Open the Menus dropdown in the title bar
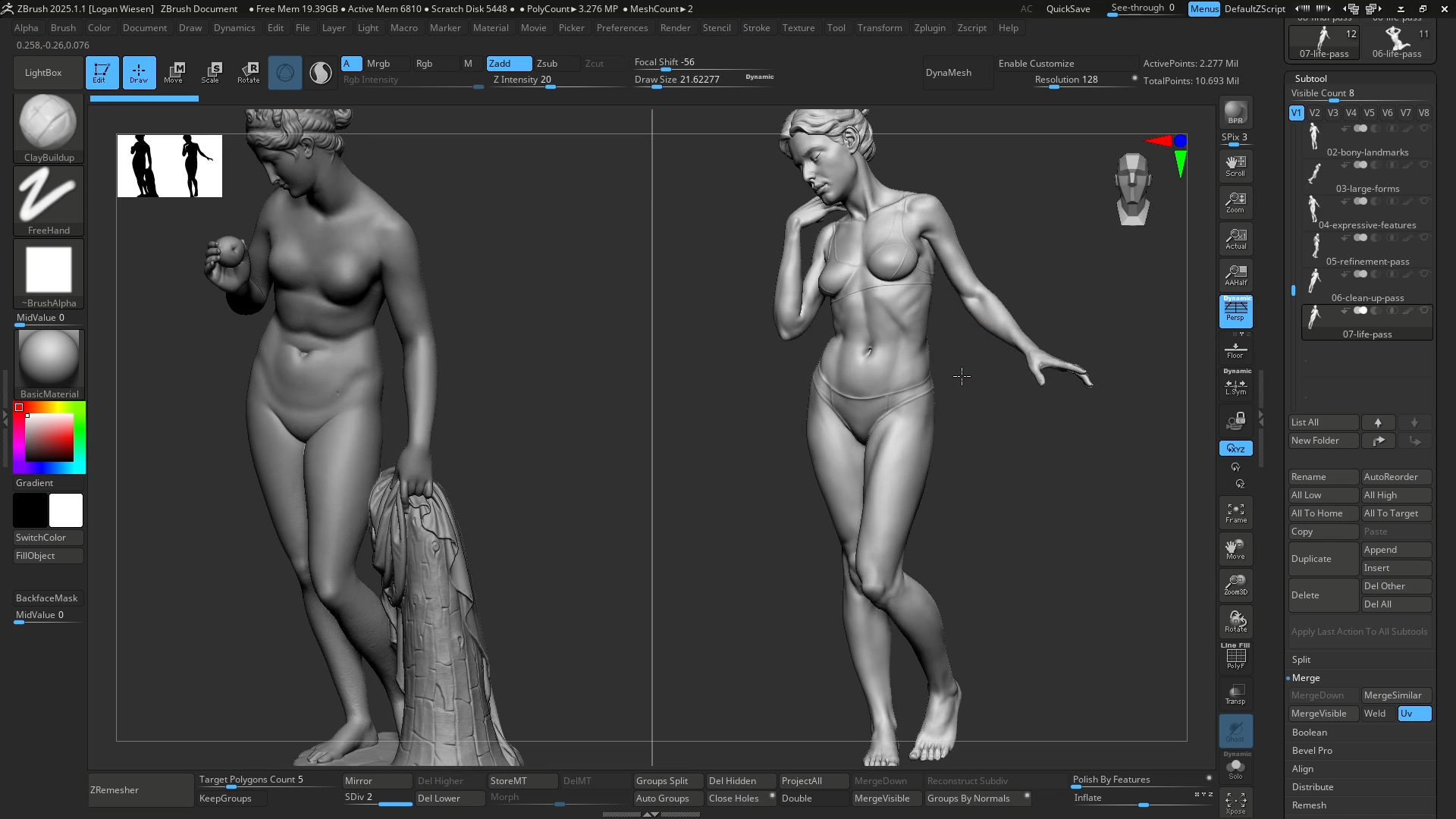Screen dimensions: 1456x819 pos(1204,9)
